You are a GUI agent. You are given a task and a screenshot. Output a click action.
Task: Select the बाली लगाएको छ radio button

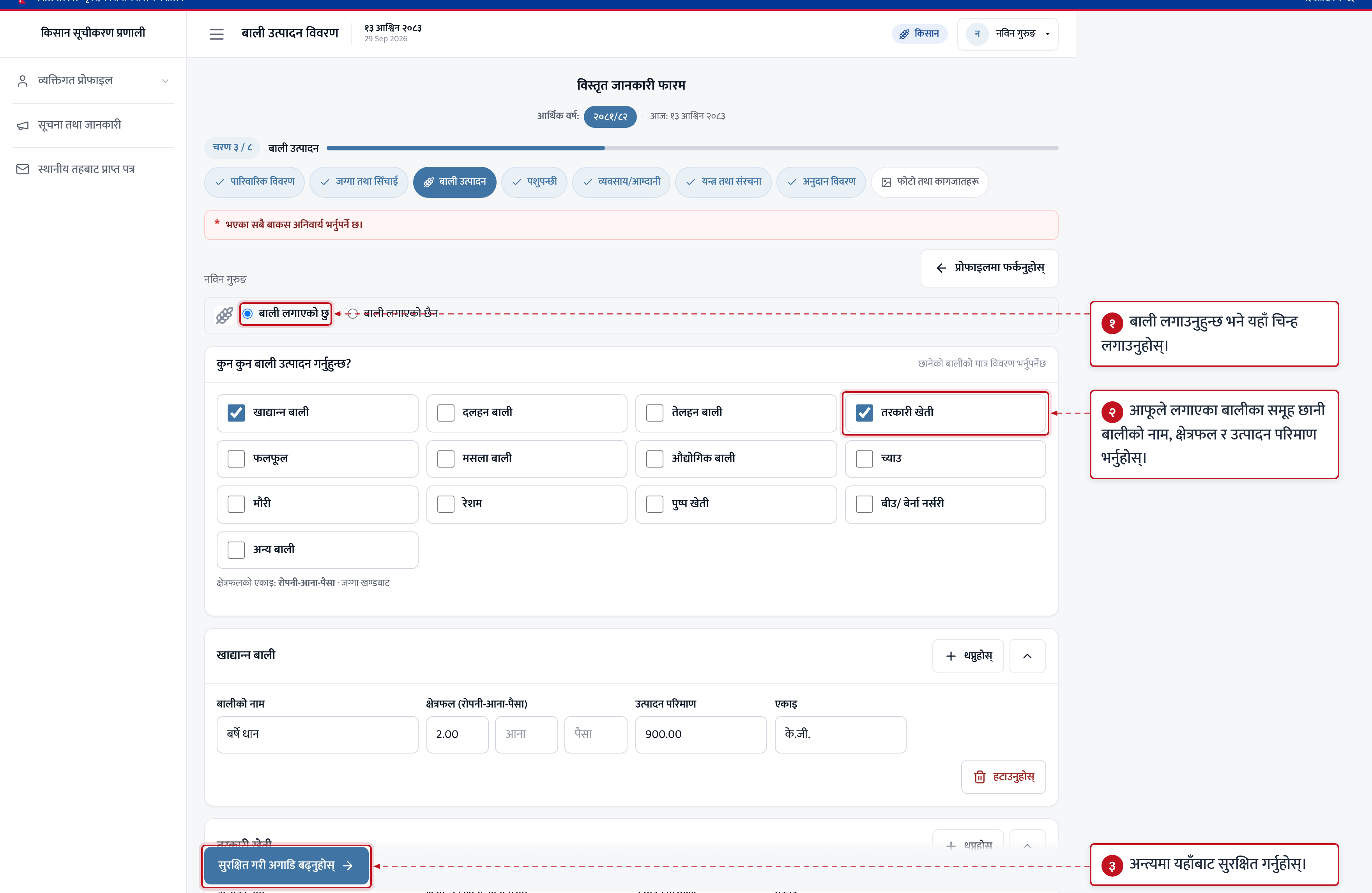click(x=247, y=314)
